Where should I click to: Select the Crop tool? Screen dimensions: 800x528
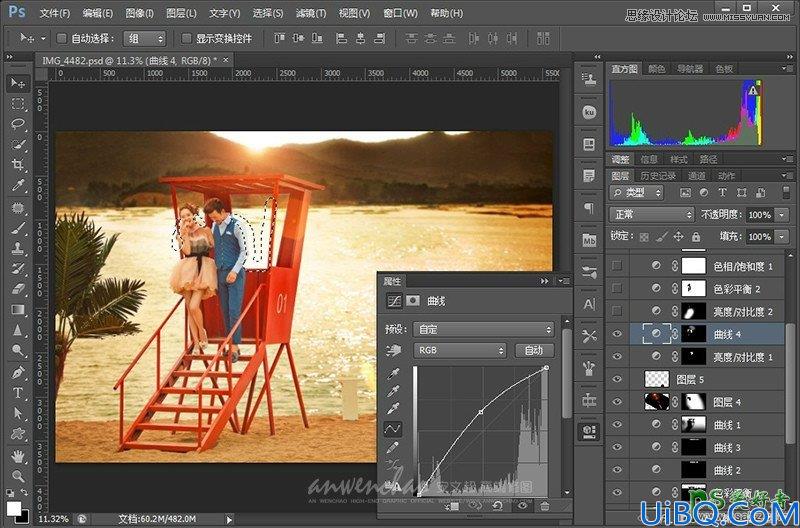(x=18, y=164)
